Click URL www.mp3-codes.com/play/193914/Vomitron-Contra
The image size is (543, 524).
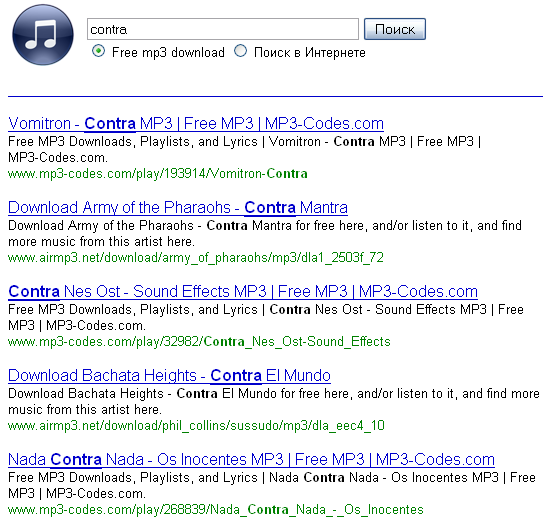coord(158,174)
